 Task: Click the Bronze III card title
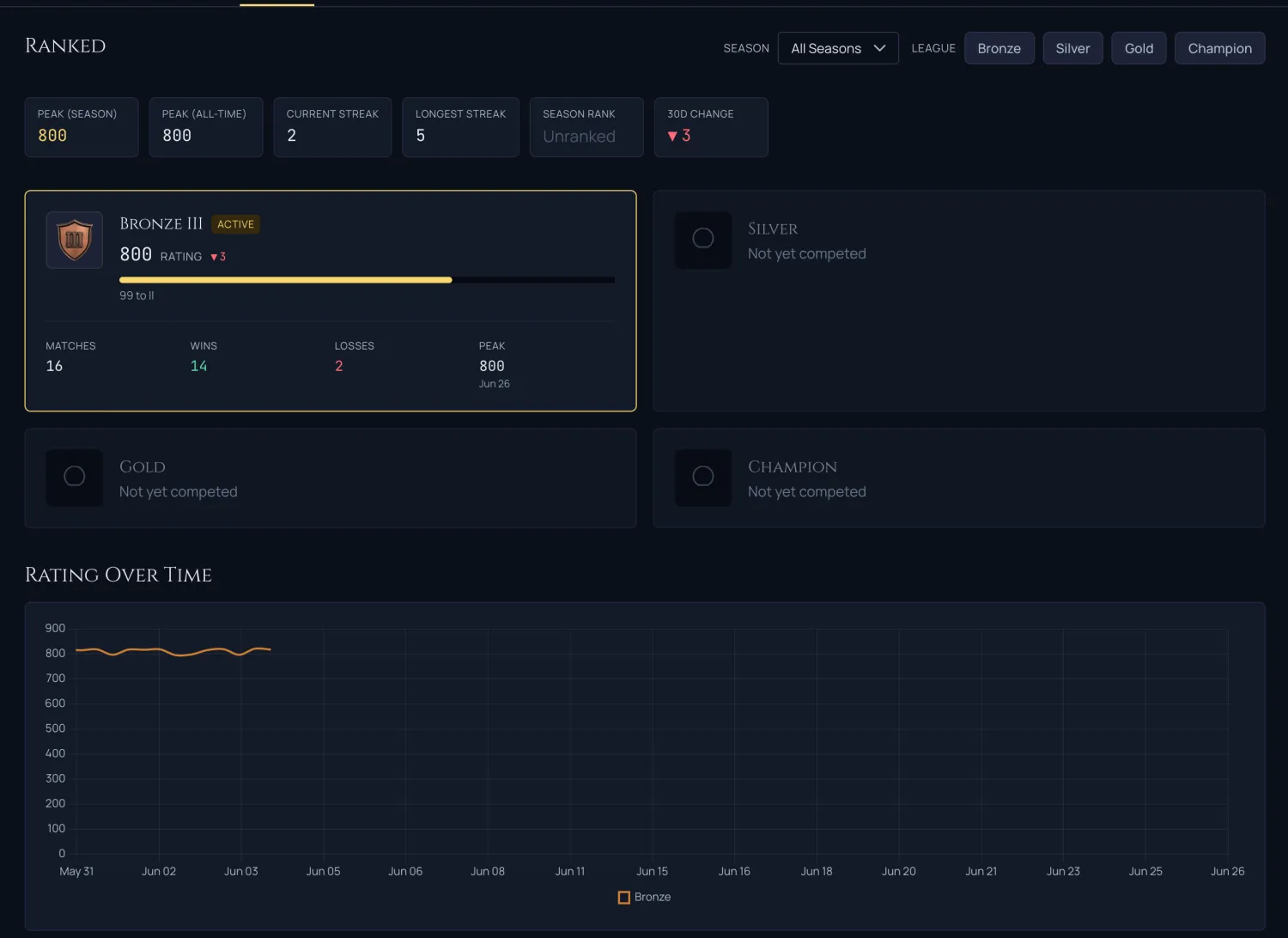tap(161, 223)
